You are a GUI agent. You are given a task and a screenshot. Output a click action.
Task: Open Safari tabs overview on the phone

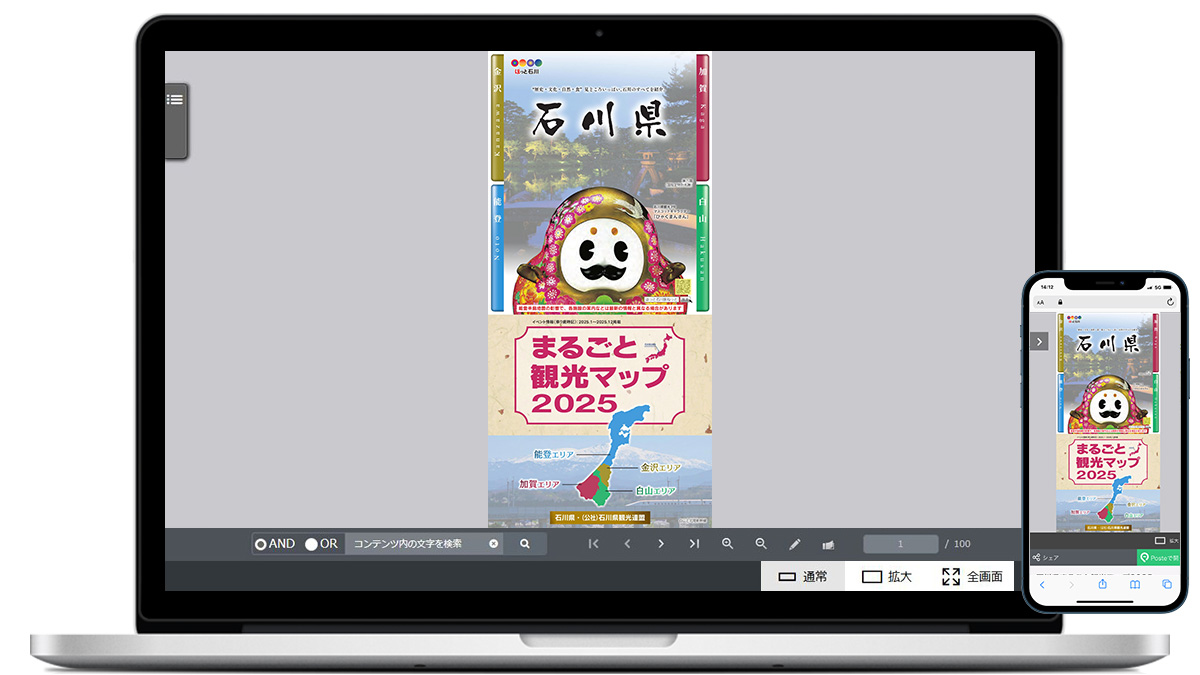[x=1166, y=584]
